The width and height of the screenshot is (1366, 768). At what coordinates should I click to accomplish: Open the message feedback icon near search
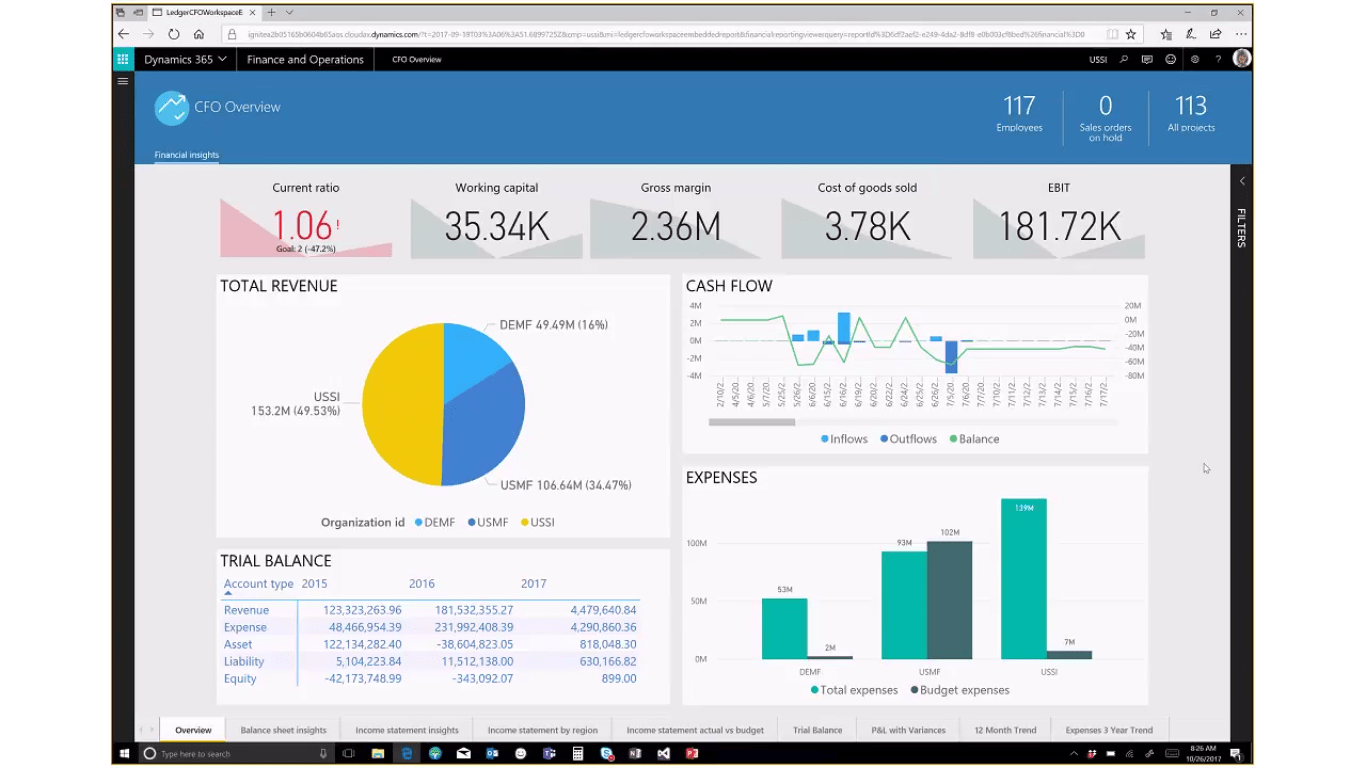point(1148,59)
